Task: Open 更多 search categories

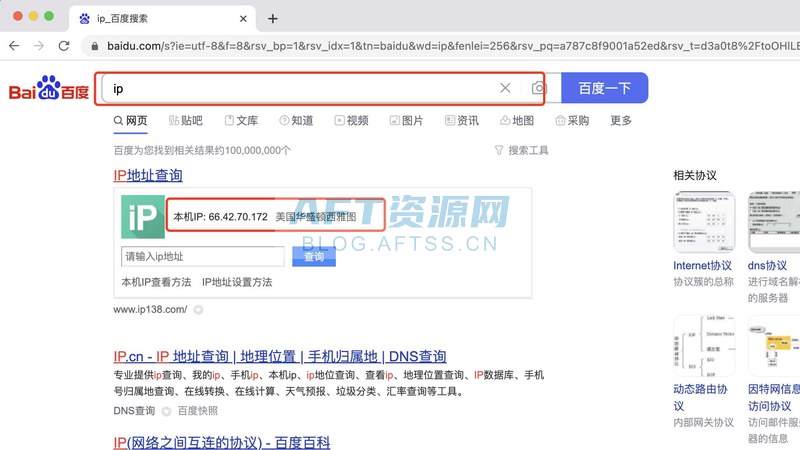Action: (x=621, y=121)
